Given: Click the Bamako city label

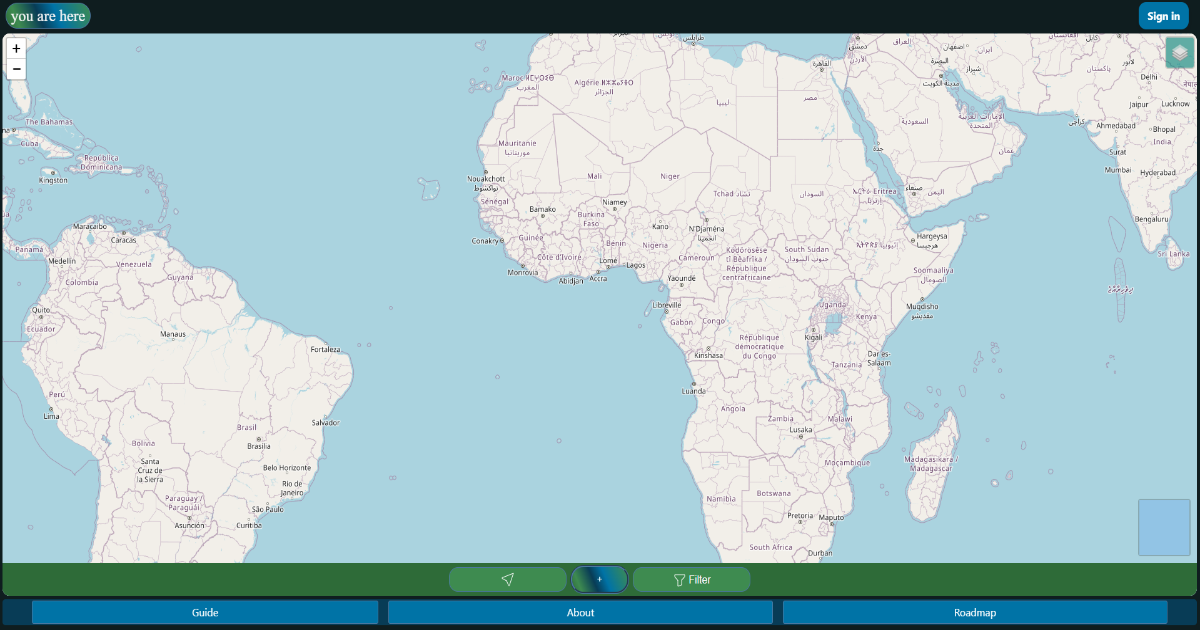Looking at the screenshot, I should coord(542,209).
